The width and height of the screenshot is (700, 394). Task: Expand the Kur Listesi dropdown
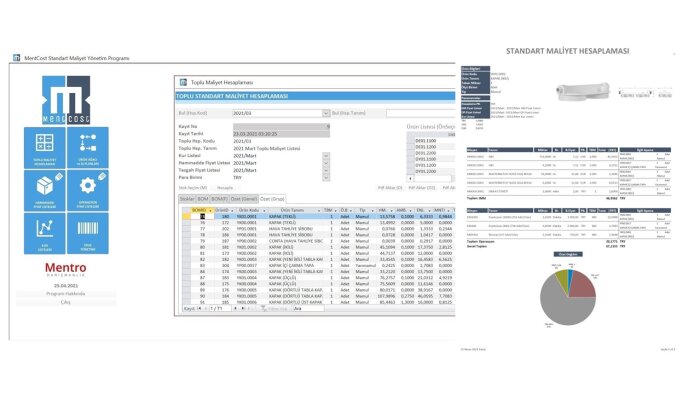pos(326,156)
